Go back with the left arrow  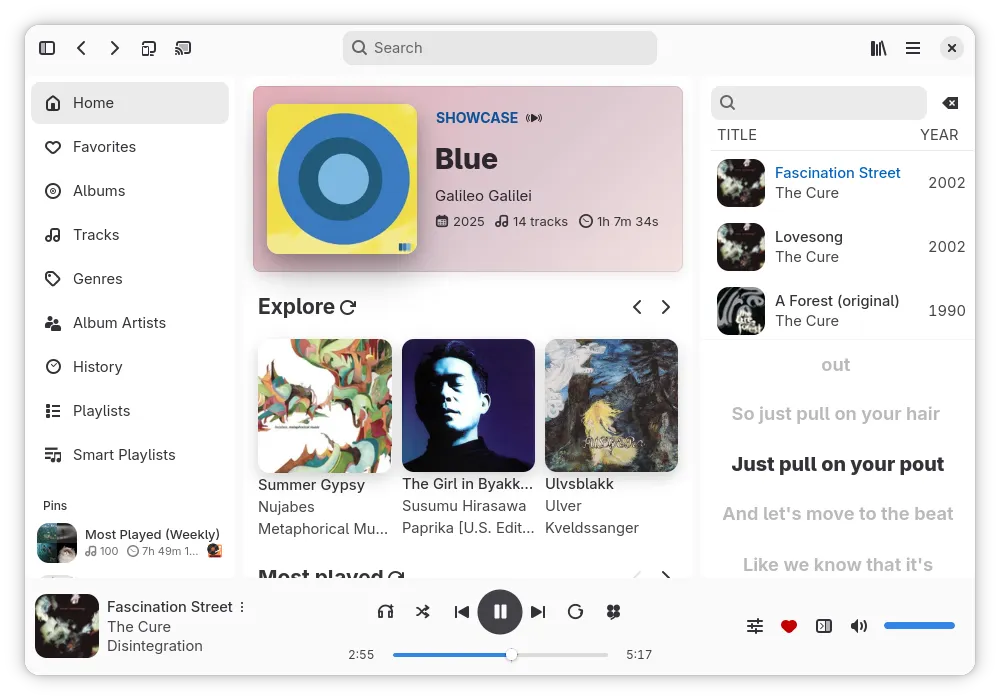click(82, 48)
